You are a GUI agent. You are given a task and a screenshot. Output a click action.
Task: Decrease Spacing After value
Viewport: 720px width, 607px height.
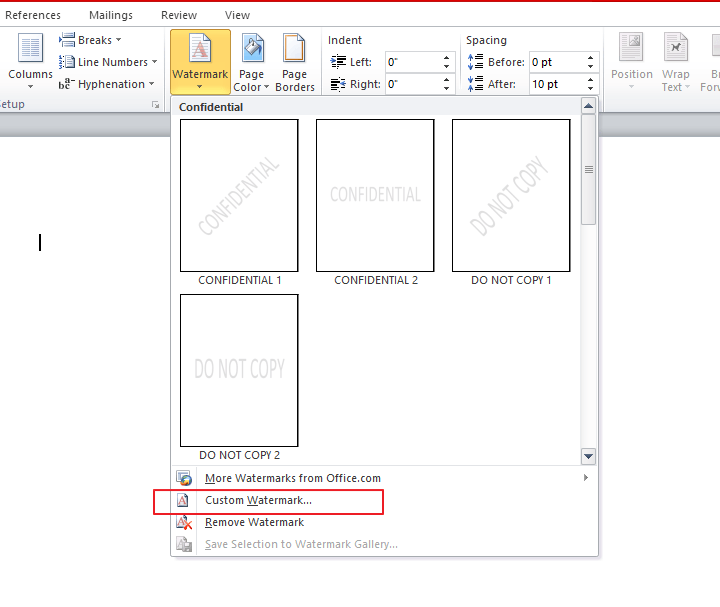pyautogui.click(x=591, y=89)
